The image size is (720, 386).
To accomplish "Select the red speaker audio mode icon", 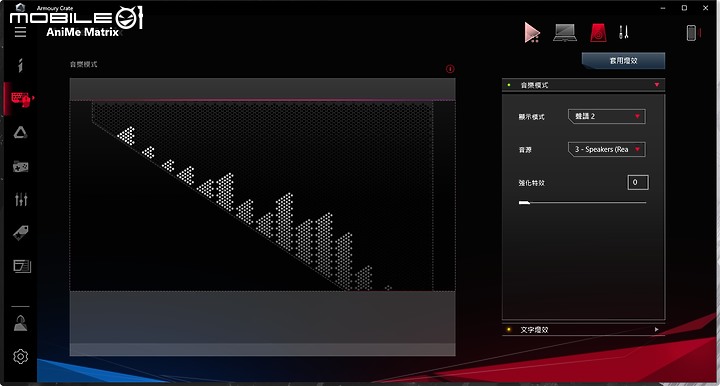I will (598, 33).
